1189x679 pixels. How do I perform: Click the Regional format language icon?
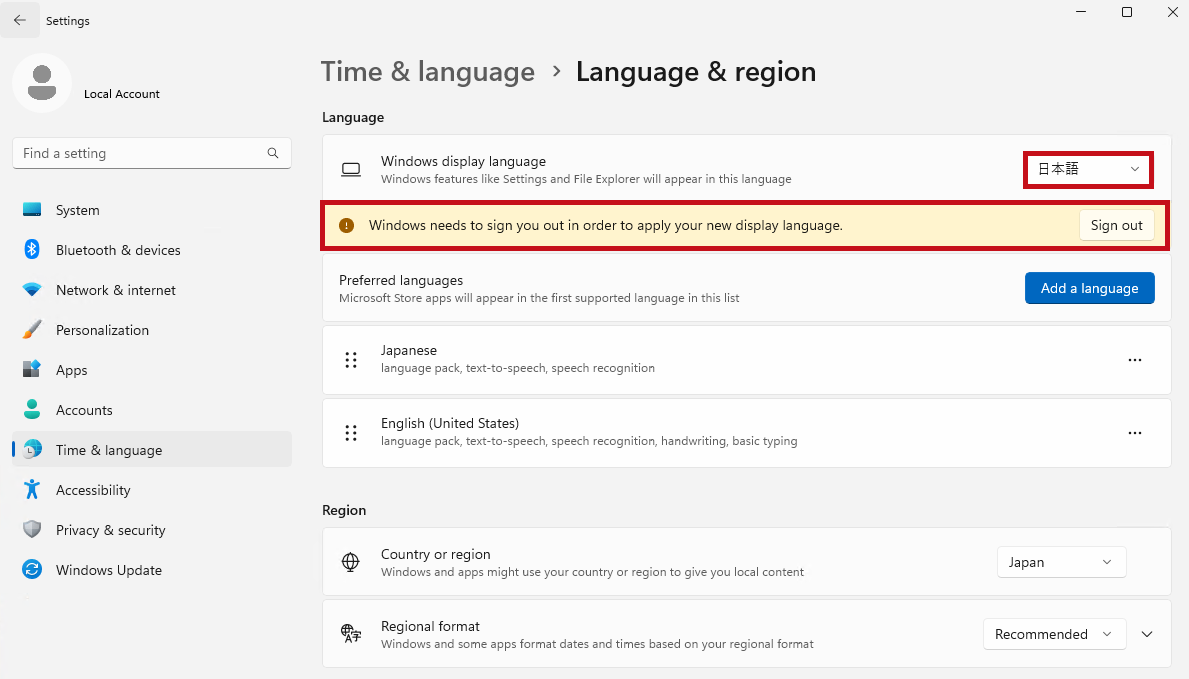[350, 633]
